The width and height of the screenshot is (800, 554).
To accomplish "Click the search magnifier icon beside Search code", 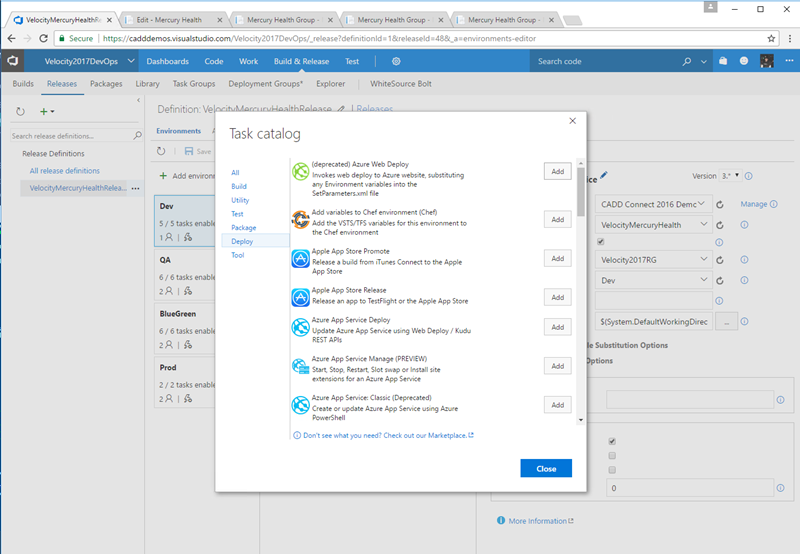I will (x=687, y=61).
